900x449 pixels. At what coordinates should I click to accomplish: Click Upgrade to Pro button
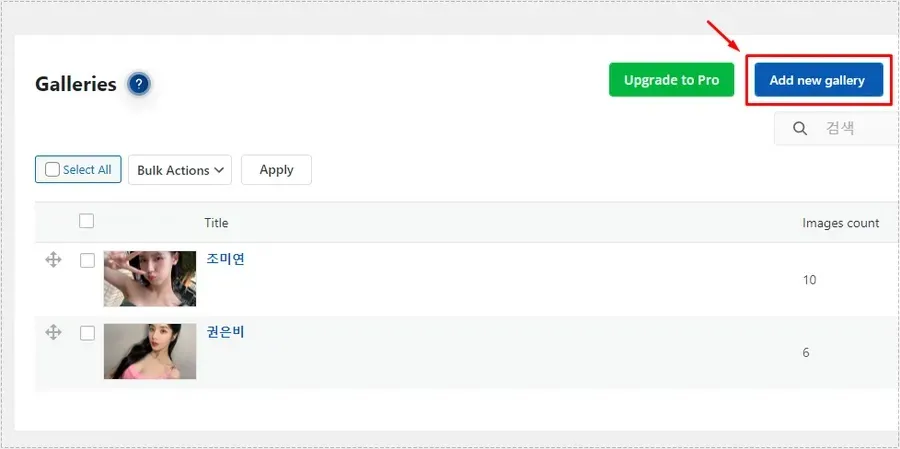(672, 80)
